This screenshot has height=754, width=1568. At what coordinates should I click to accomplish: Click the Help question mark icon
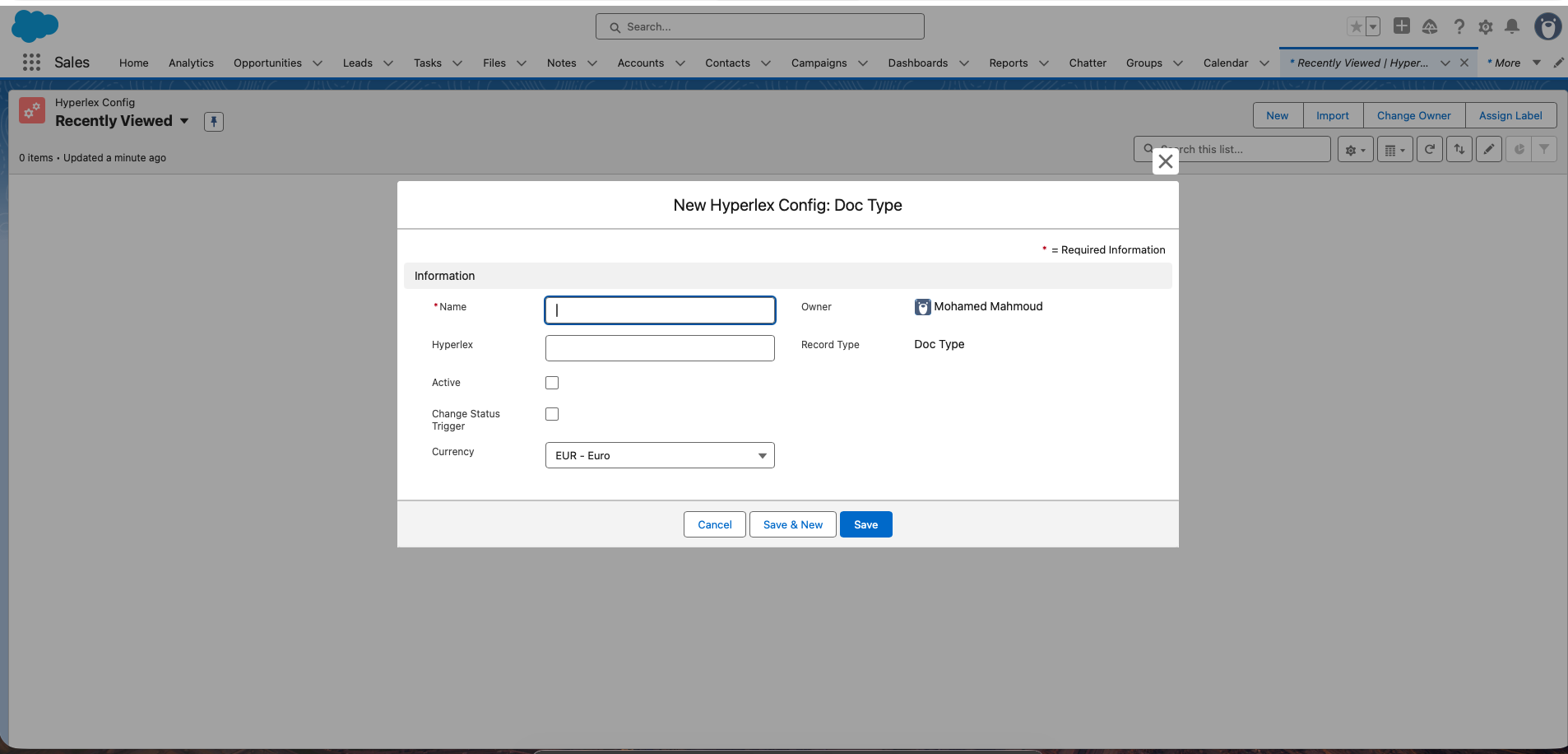pyautogui.click(x=1459, y=26)
